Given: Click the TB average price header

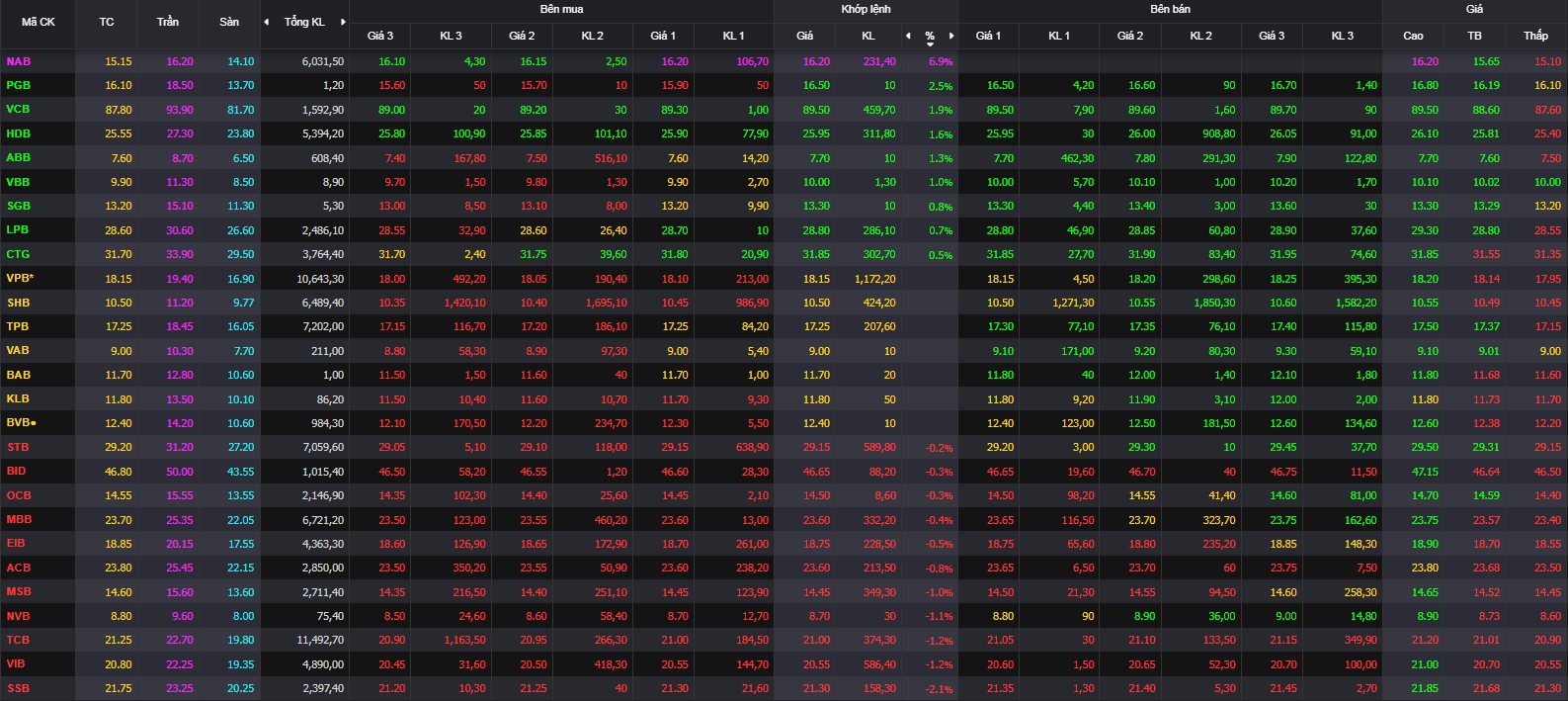Looking at the screenshot, I should pyautogui.click(x=1474, y=36).
